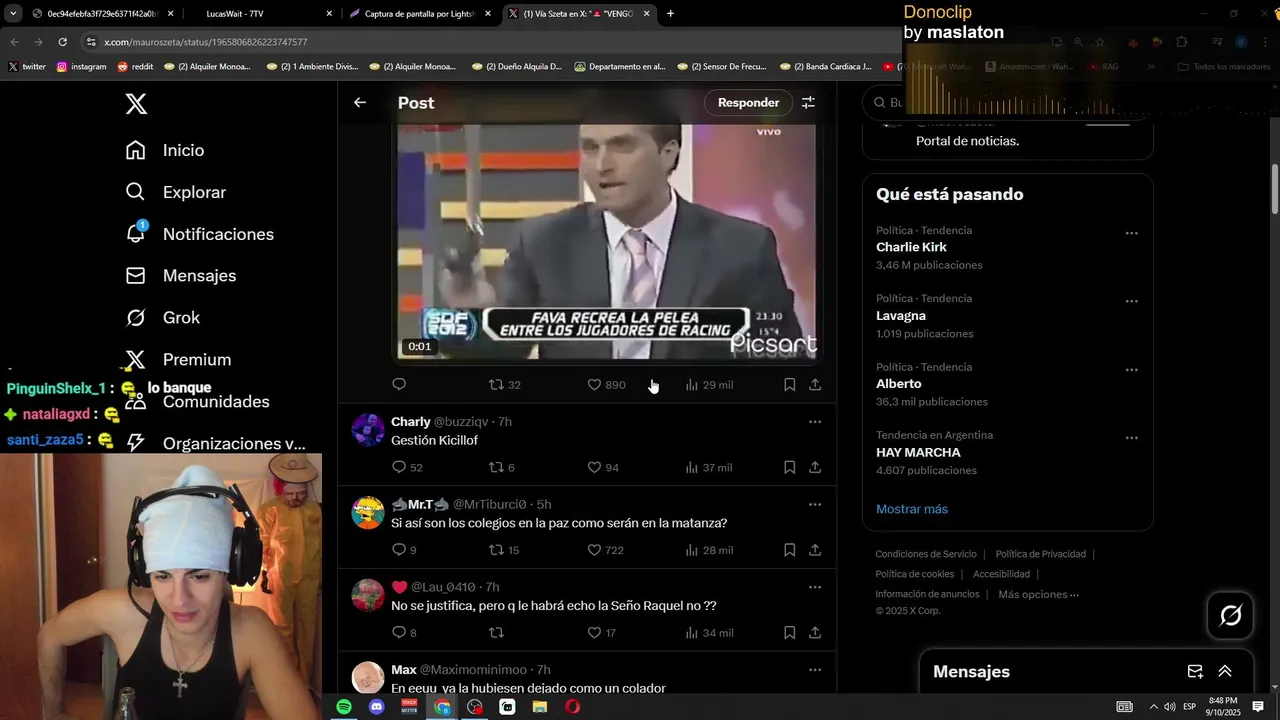
Task: Bookmark the main video post
Action: point(789,384)
